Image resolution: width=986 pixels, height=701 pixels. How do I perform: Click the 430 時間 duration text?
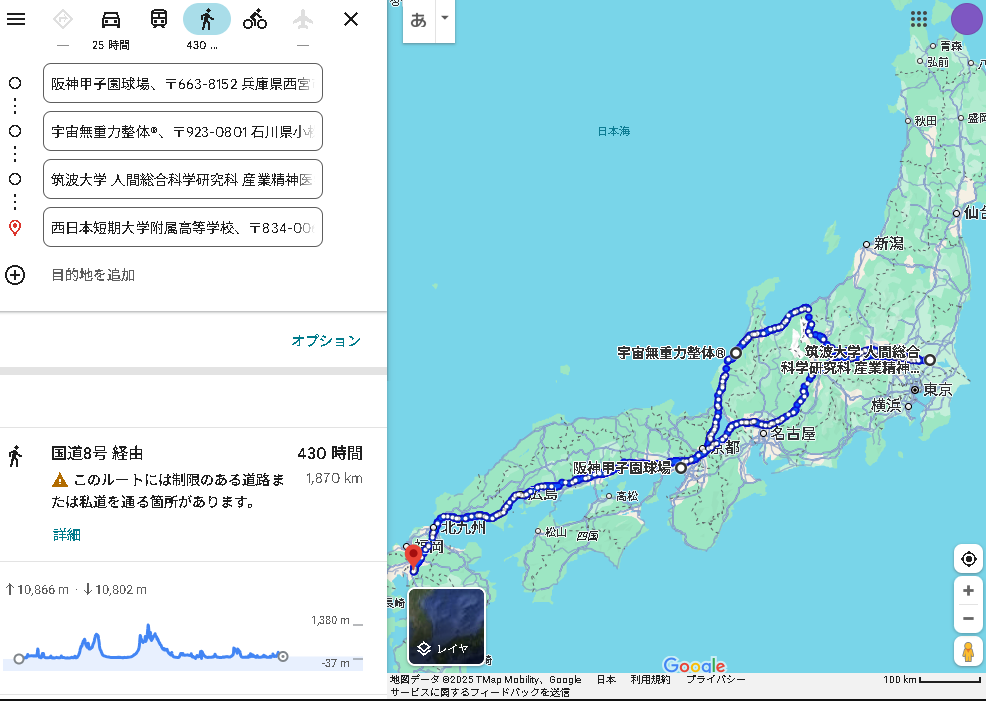(330, 453)
